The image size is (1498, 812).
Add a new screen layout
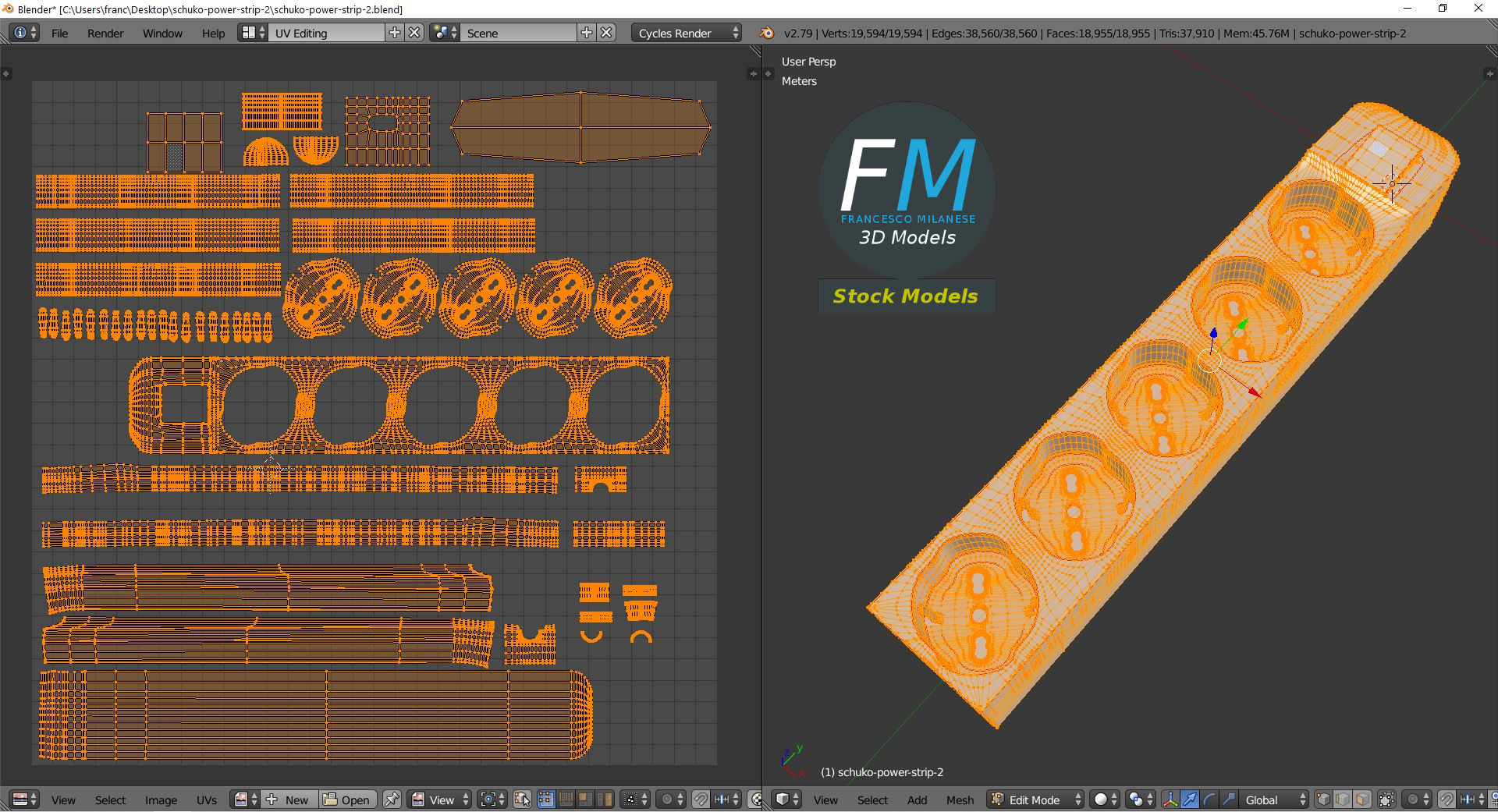pyautogui.click(x=395, y=33)
